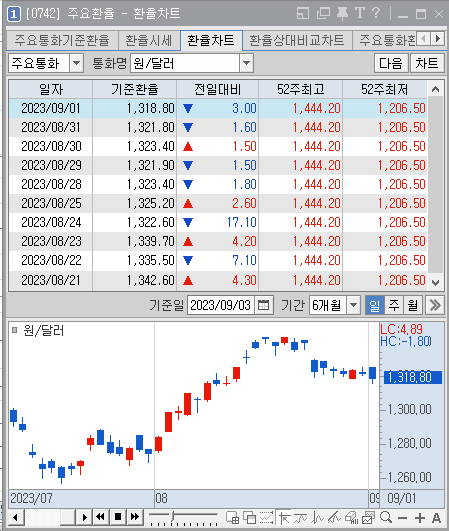Click the 기준일 date field 2023/09/03
The height and width of the screenshot is (531, 449).
221,305
